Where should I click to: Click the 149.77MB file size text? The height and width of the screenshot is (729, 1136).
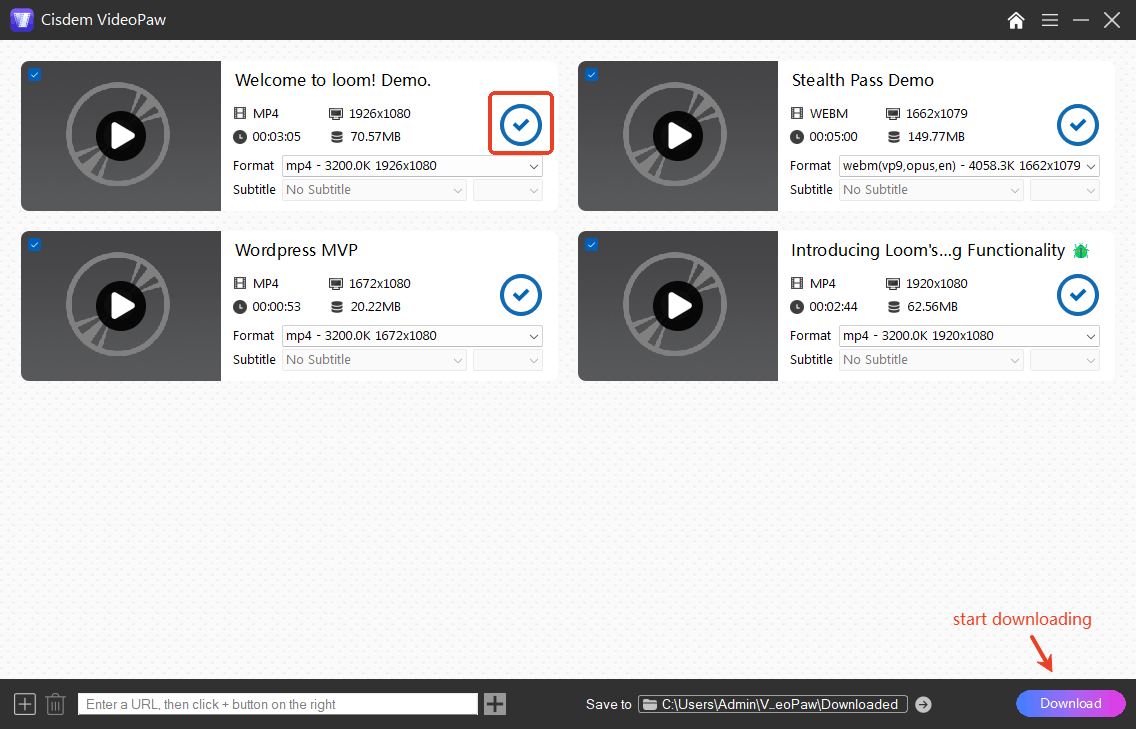pyautogui.click(x=936, y=137)
